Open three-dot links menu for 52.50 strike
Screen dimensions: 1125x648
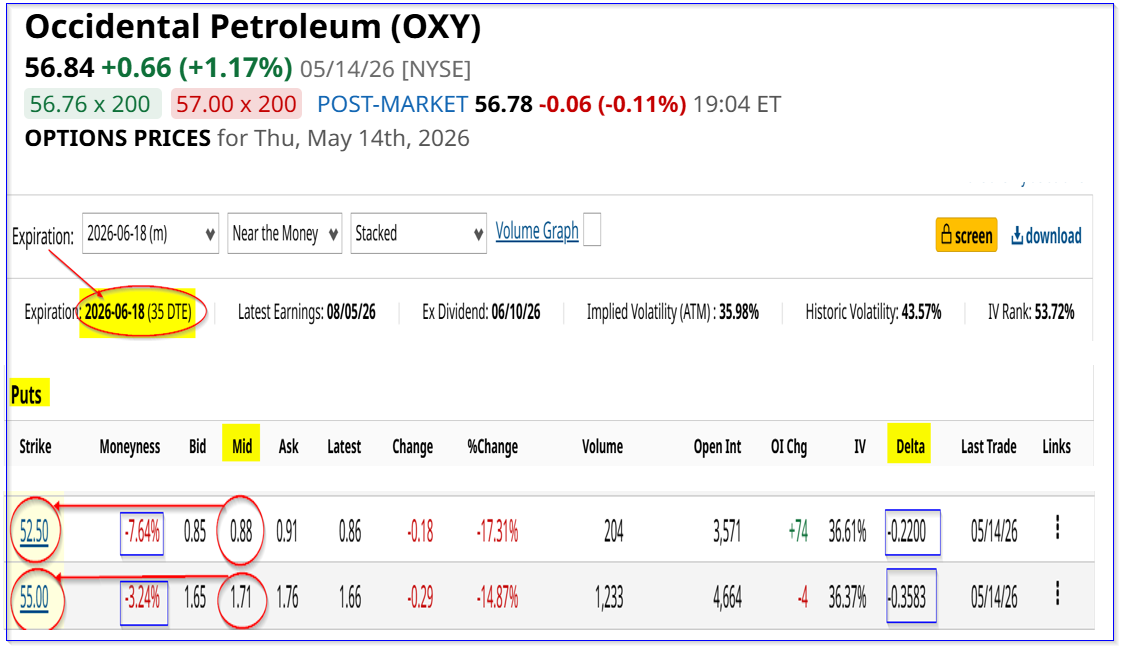tap(1057, 527)
